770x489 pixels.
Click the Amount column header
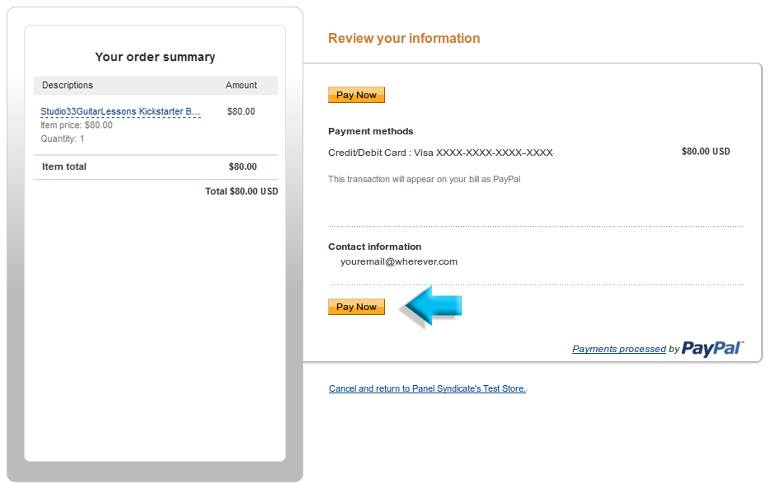pos(241,85)
